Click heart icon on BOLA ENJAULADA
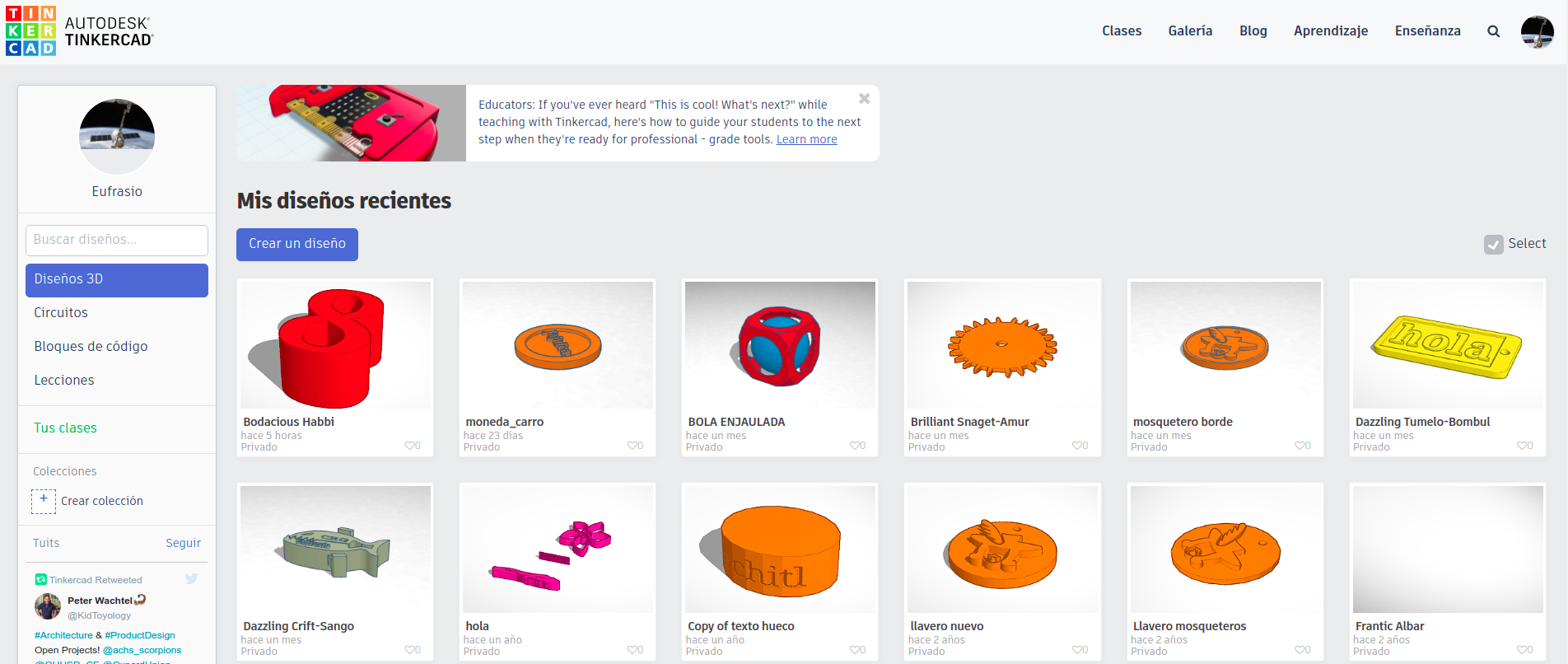Viewport: 1568px width, 664px height. pos(855,446)
